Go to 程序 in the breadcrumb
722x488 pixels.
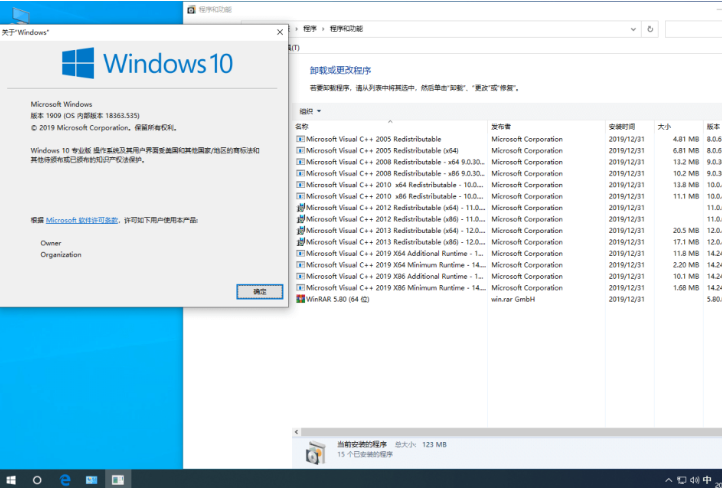[310, 29]
